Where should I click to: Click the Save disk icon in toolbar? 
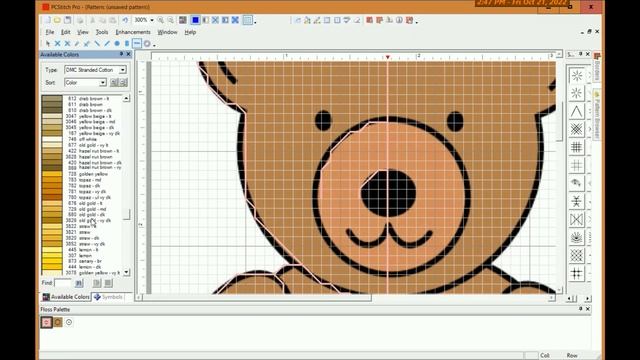[x=67, y=20]
